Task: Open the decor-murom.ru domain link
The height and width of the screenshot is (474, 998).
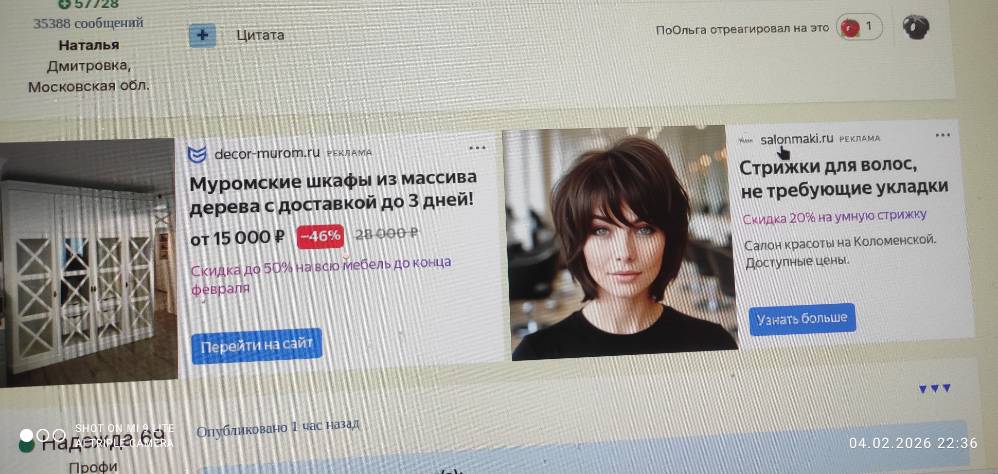Action: tap(267, 153)
